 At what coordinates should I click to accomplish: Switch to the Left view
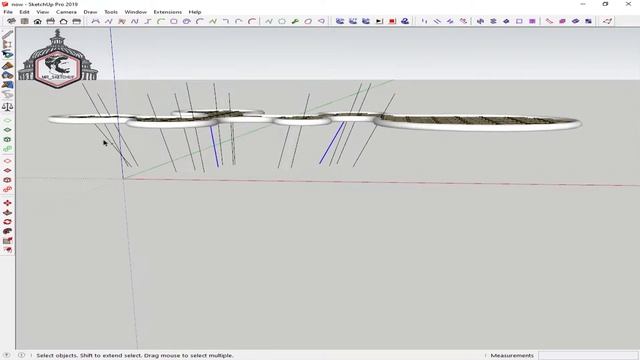pyautogui.click(x=77, y=21)
